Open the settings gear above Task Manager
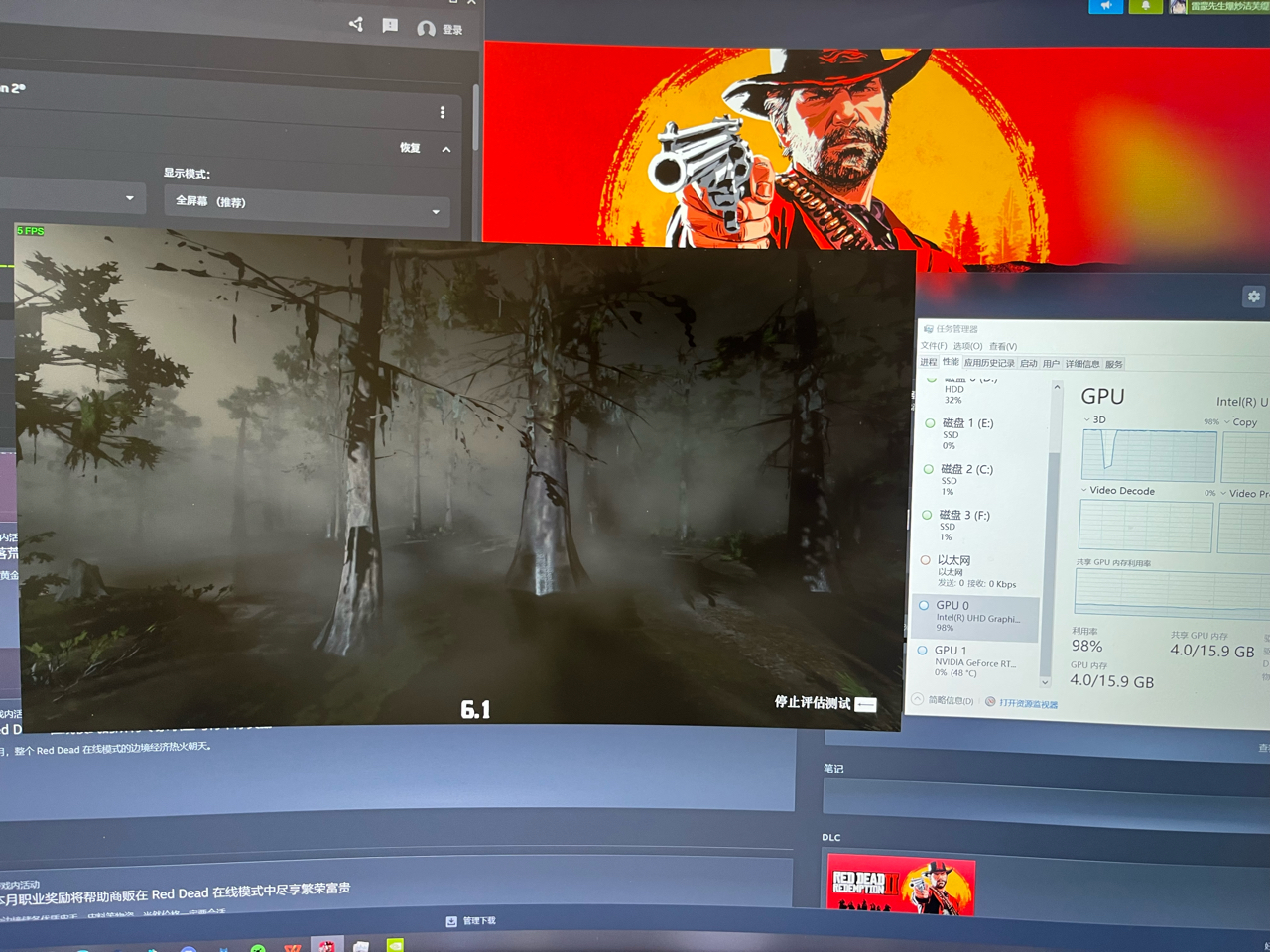Screen dimensions: 1270x952 (1253, 297)
